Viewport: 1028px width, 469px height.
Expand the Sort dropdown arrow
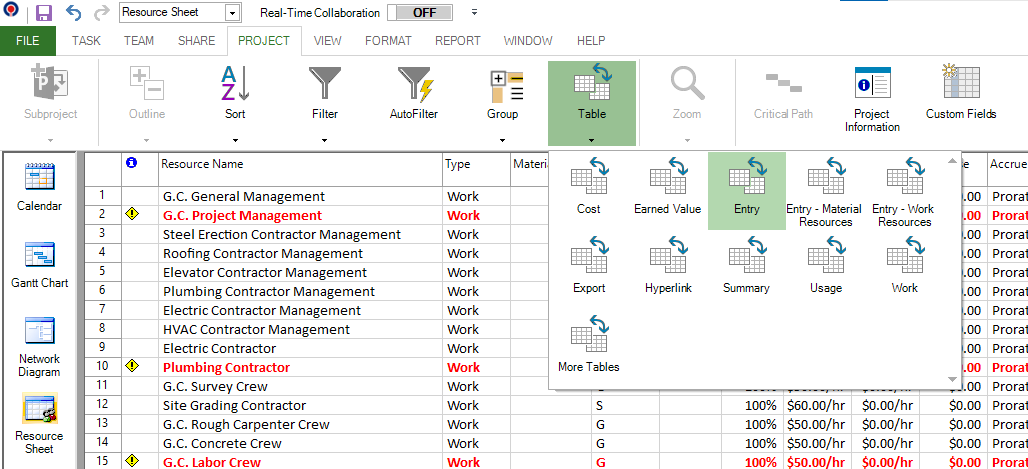click(x=235, y=140)
